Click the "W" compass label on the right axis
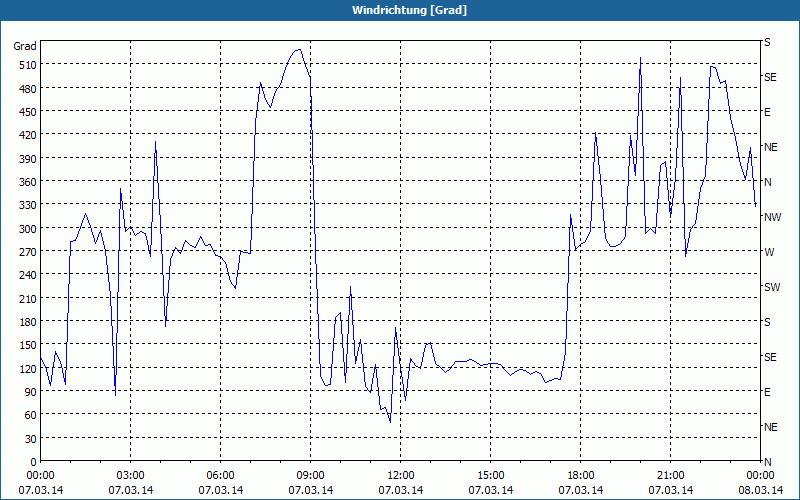This screenshot has height=500, width=800. tap(769, 252)
